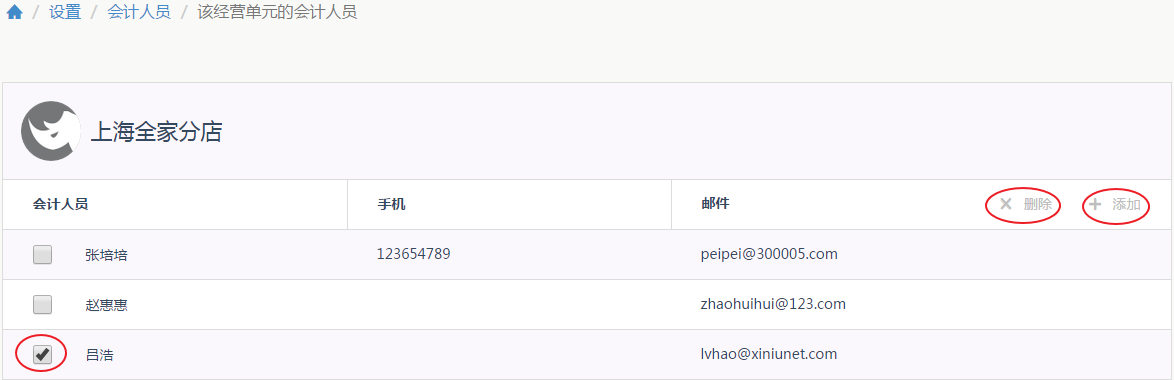Select the name 赵惠惠 in the list
This screenshot has width=1174, height=380.
point(106,305)
